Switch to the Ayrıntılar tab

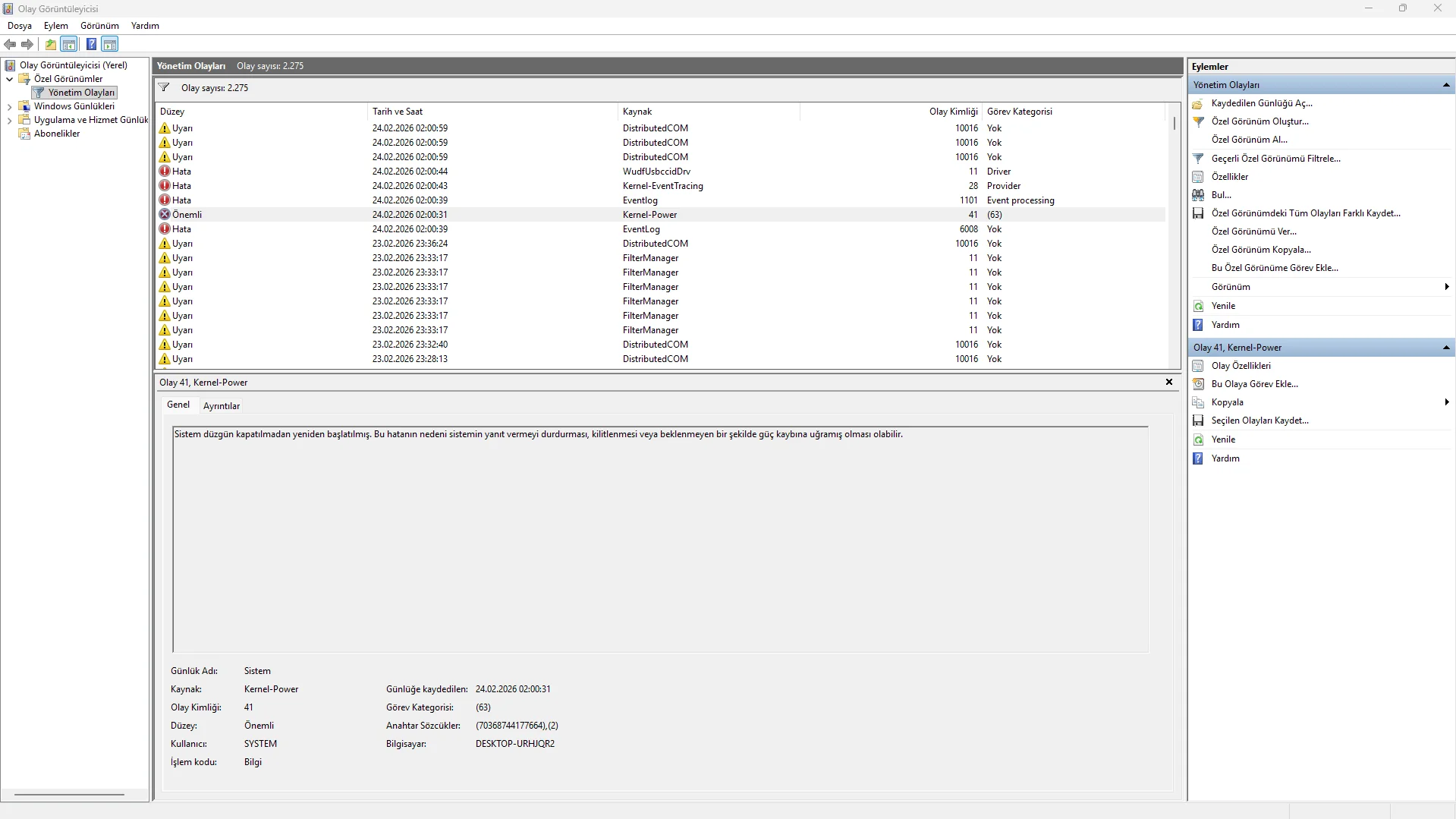(x=222, y=406)
